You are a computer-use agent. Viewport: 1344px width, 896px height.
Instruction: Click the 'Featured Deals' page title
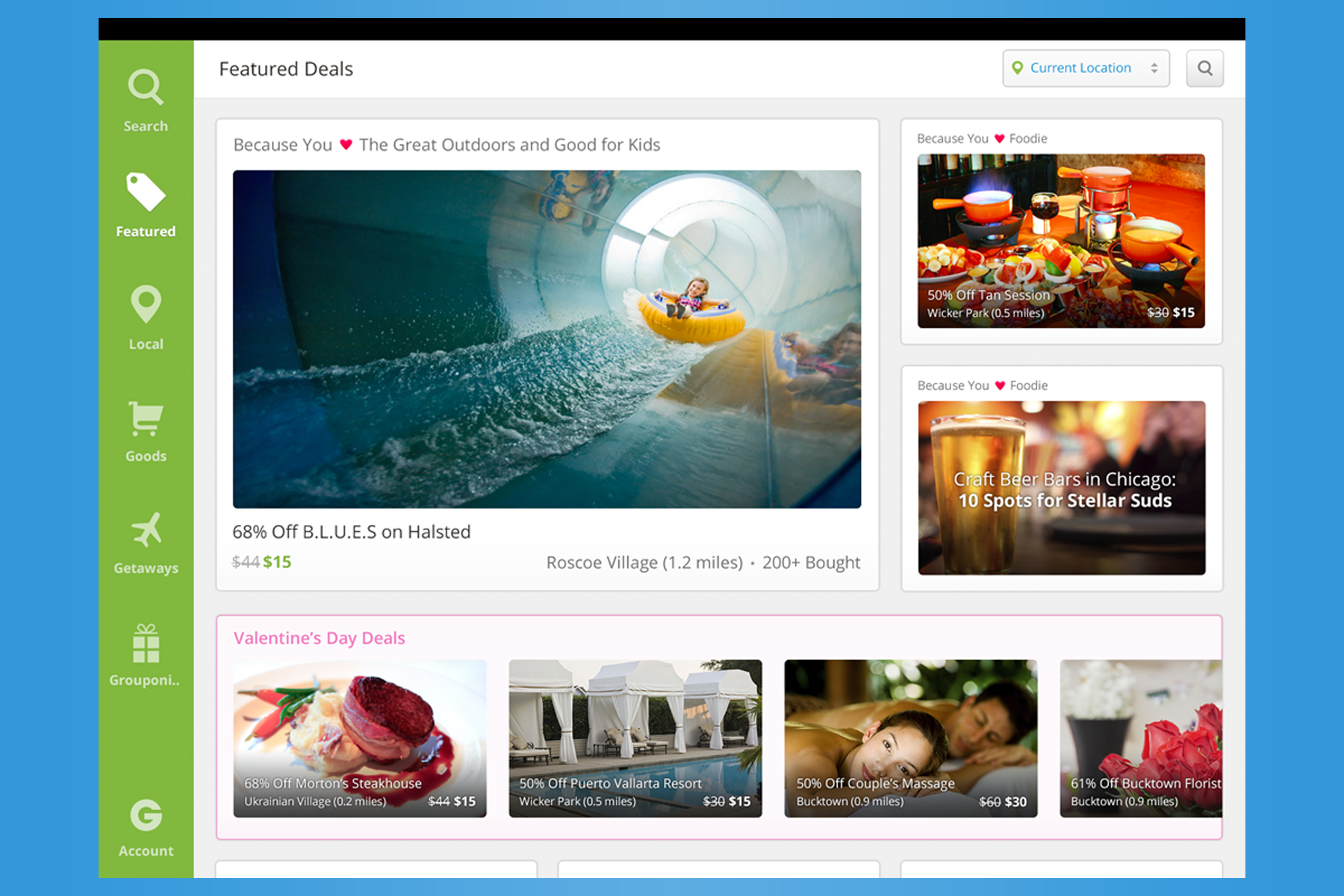pos(286,69)
